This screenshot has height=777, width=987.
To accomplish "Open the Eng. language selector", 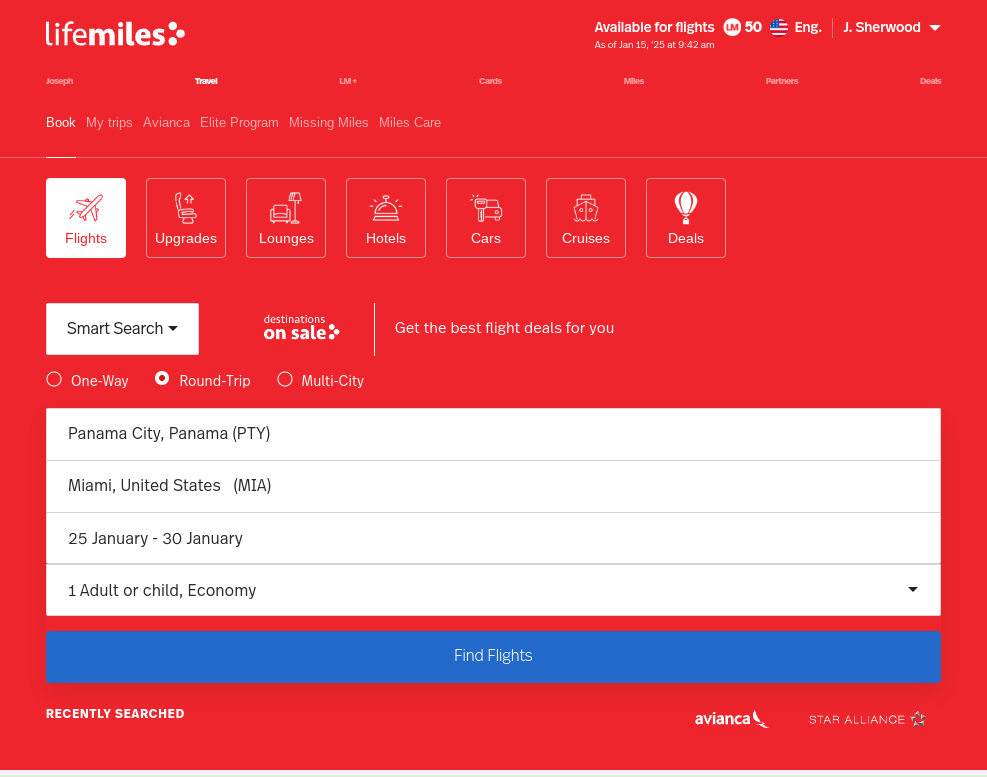I will (808, 27).
